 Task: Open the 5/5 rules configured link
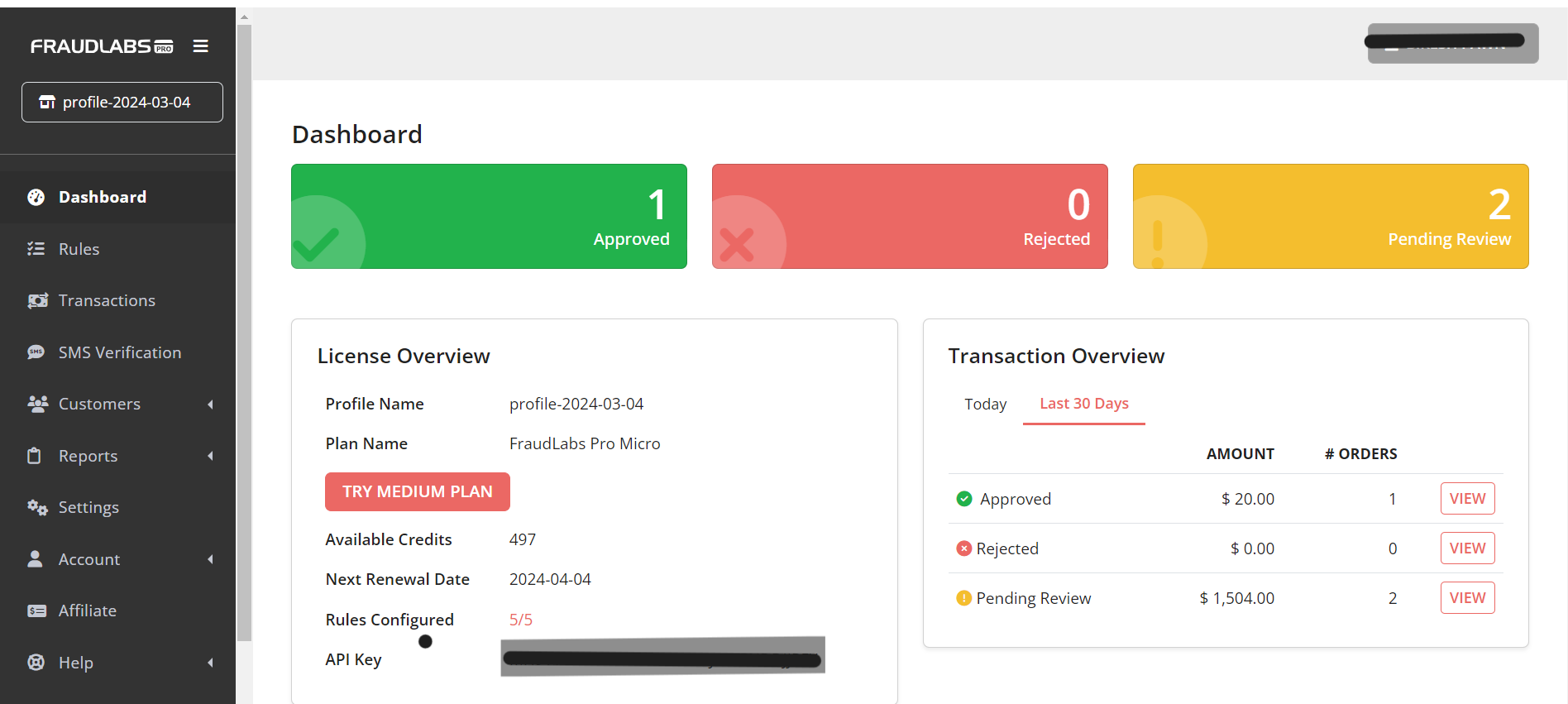coord(520,620)
